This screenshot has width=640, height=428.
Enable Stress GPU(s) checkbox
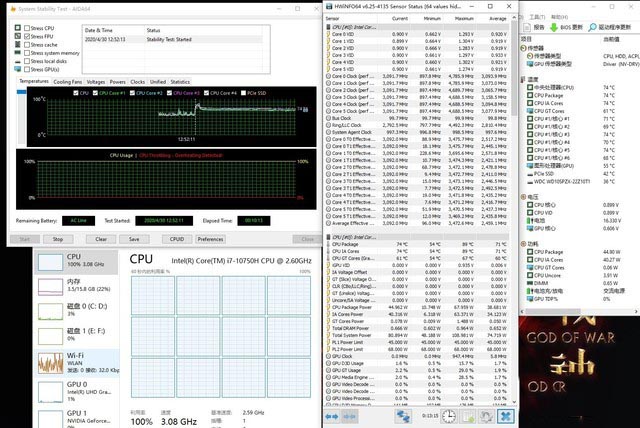tap(27, 69)
